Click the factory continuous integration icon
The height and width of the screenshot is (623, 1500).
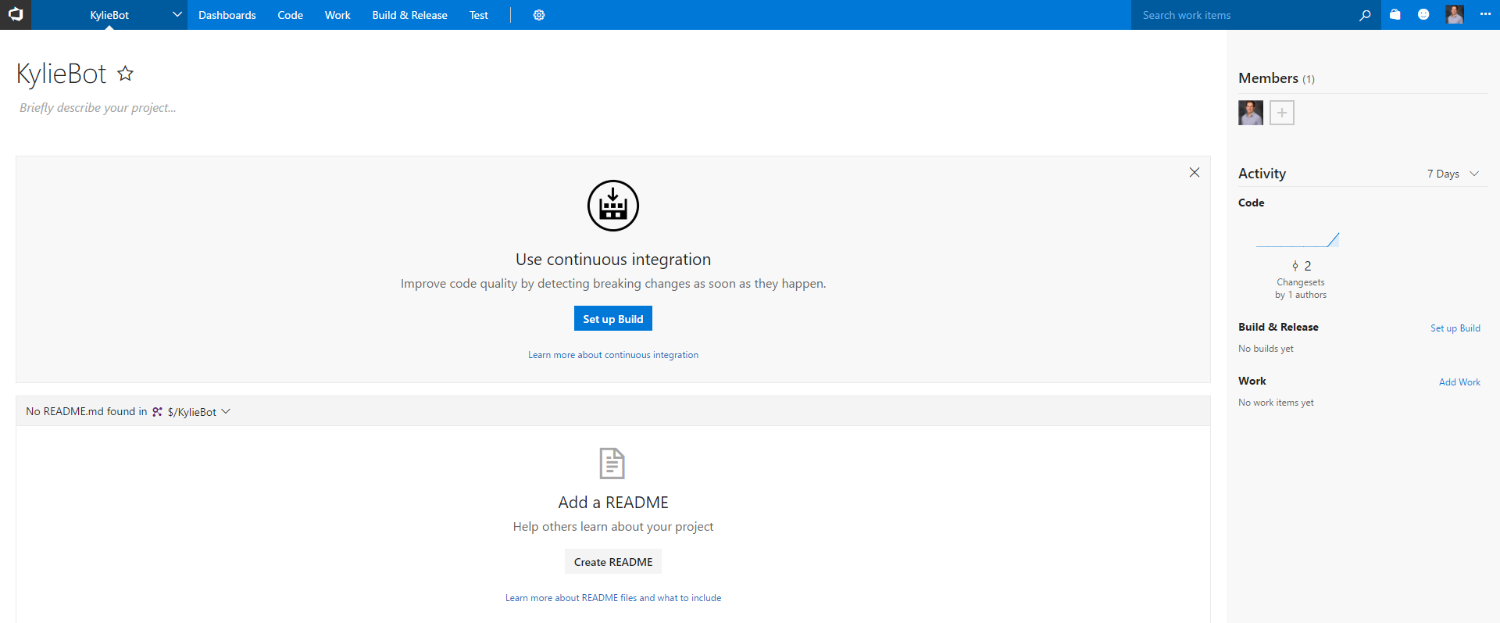[x=613, y=206]
